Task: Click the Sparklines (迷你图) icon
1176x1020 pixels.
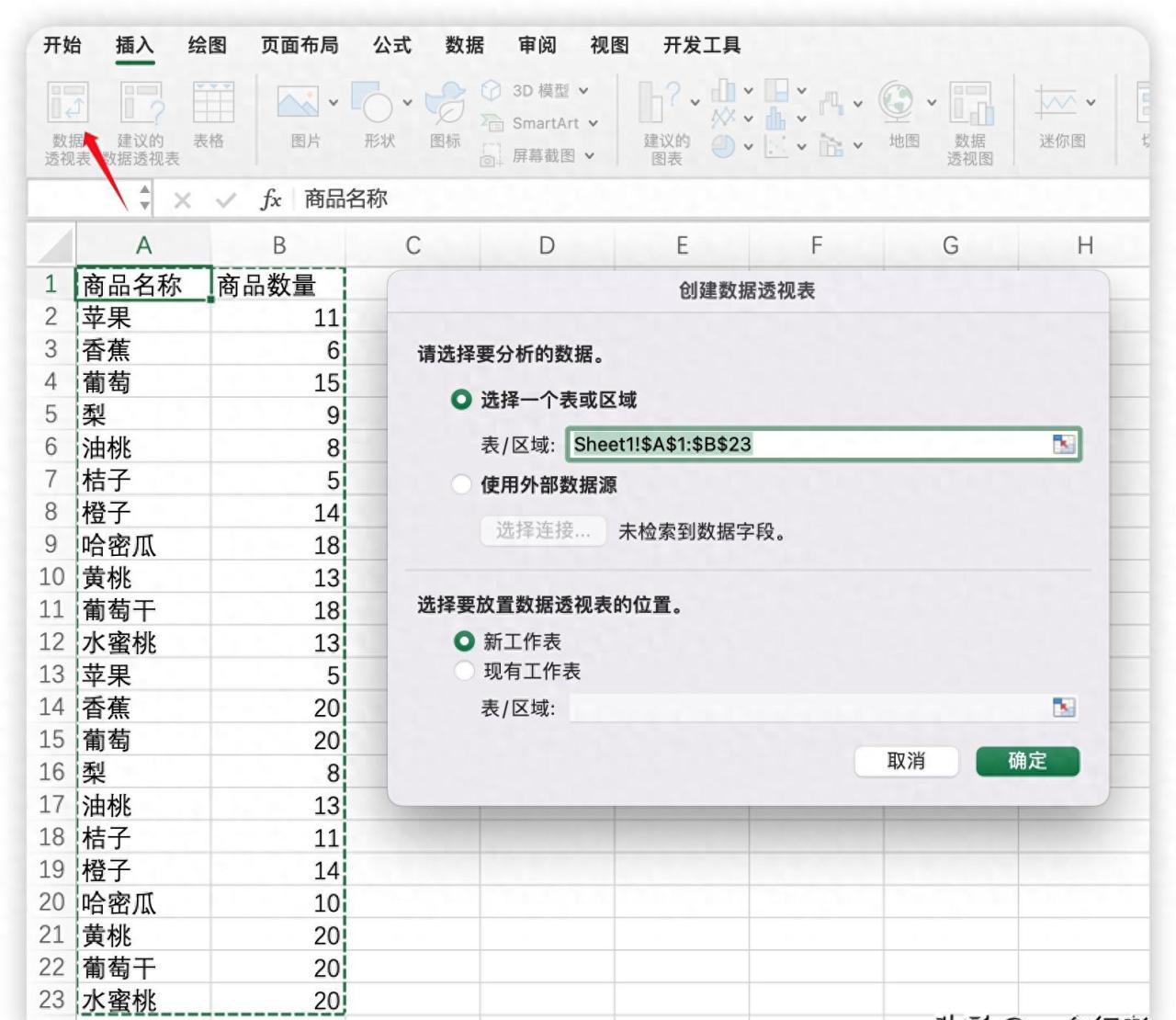Action: pos(1056,103)
